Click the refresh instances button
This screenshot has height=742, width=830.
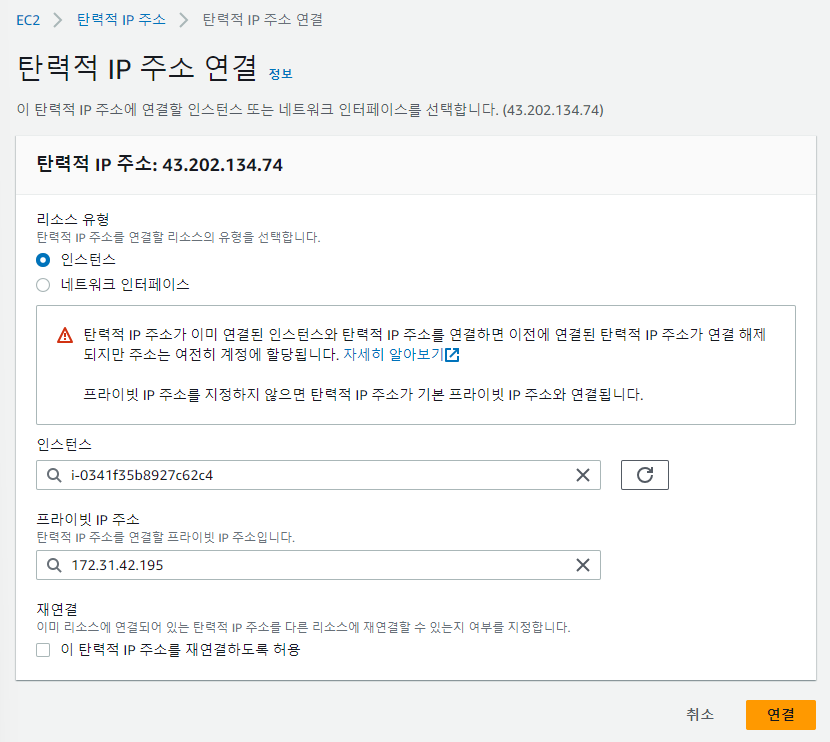pyautogui.click(x=645, y=475)
